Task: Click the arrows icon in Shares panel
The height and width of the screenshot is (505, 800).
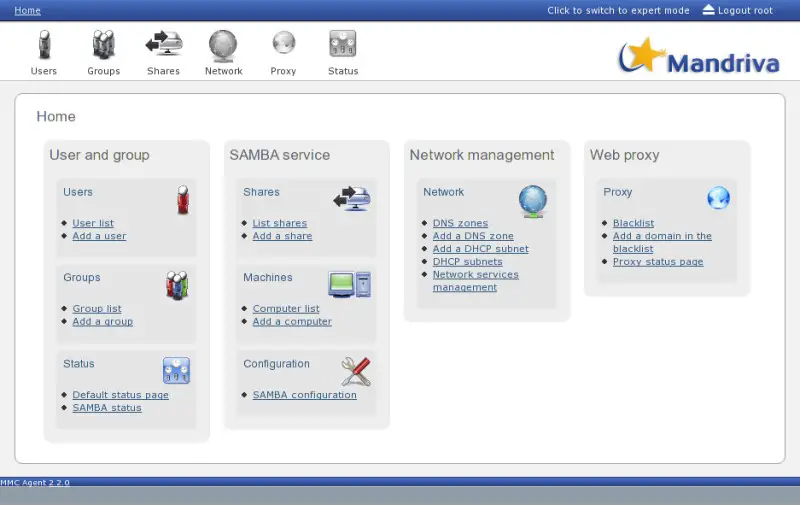Action: click(352, 198)
